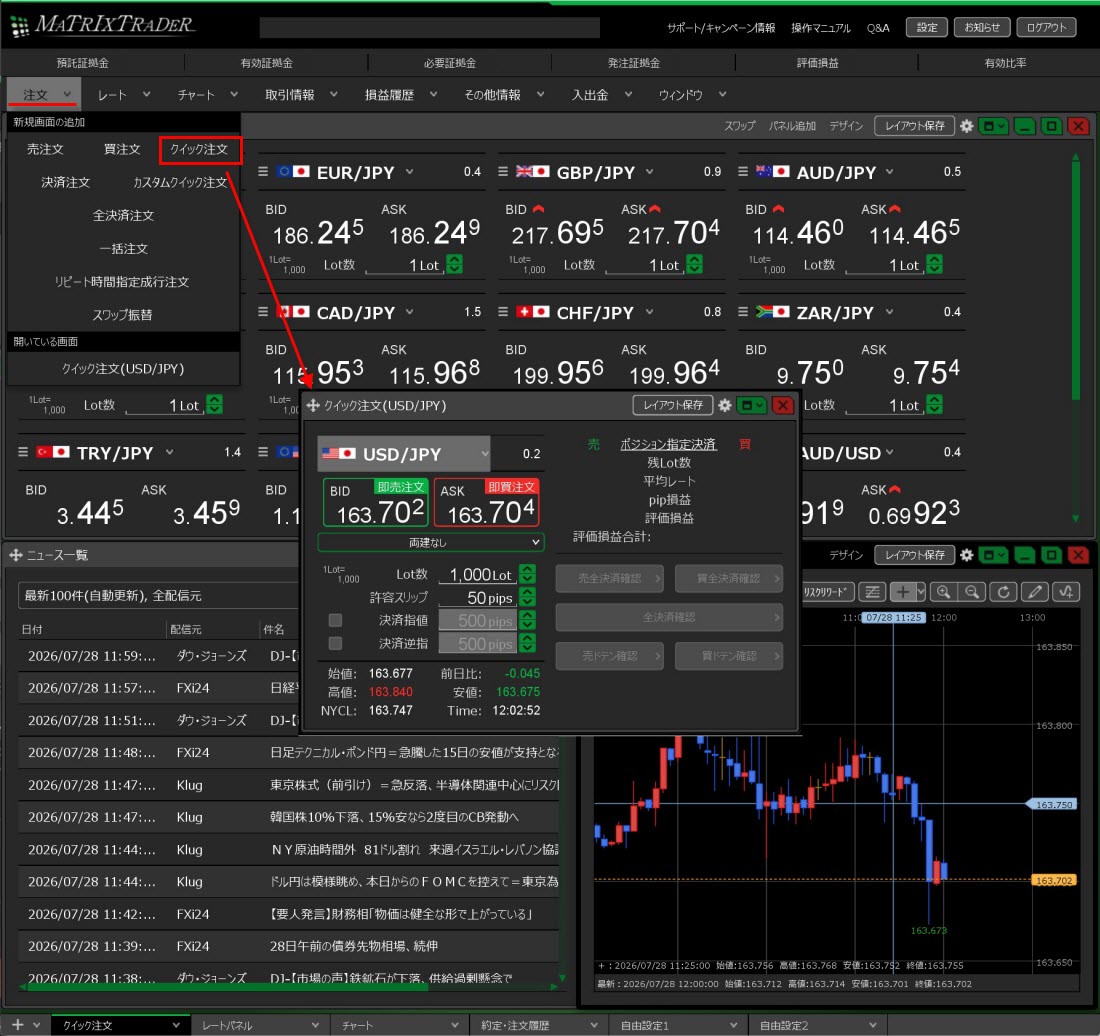Select 全決済注文 in the order menu
The width and height of the screenshot is (1100, 1036).
tap(123, 215)
